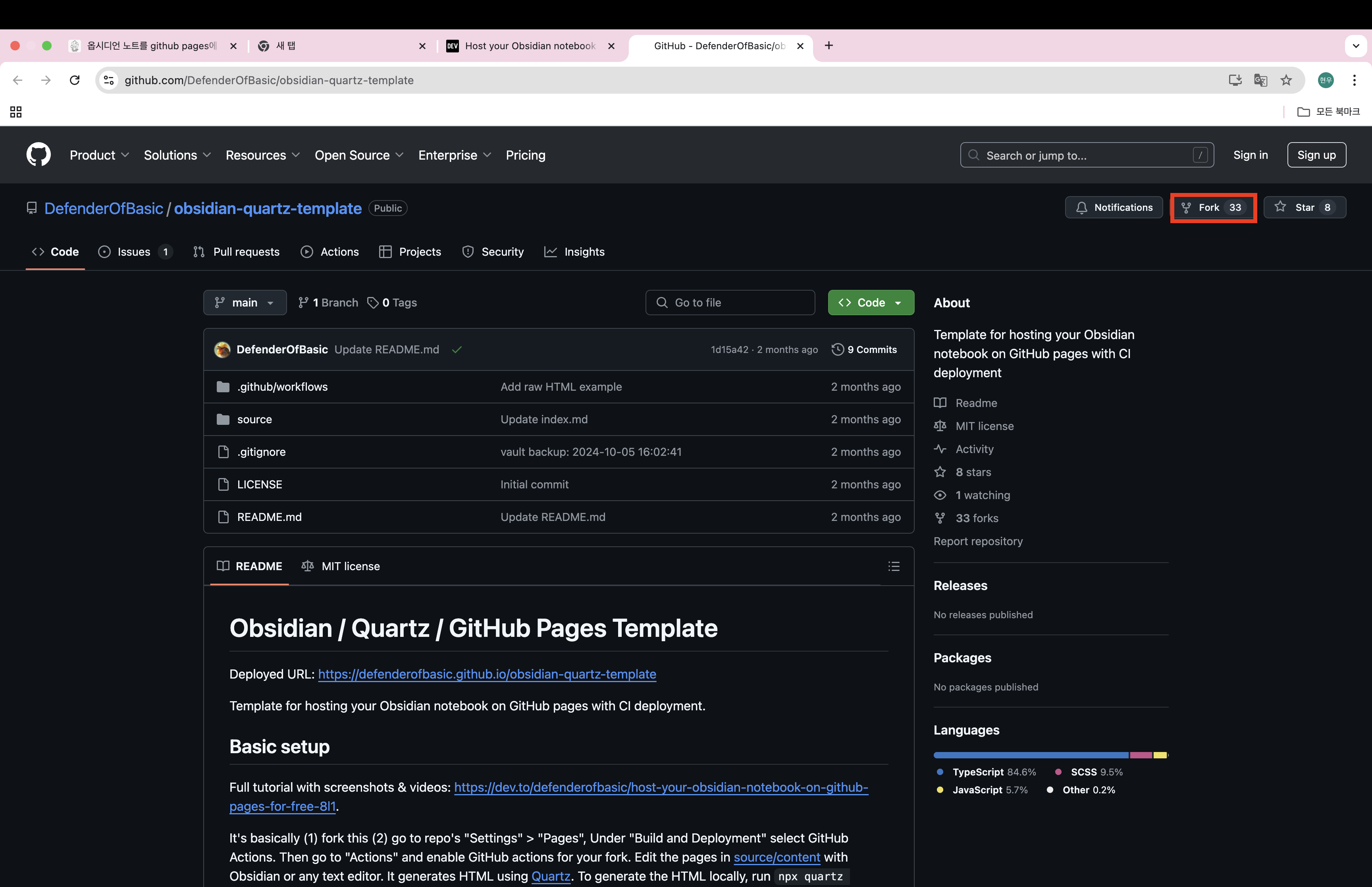Go to the Actions tab

[x=330, y=252]
